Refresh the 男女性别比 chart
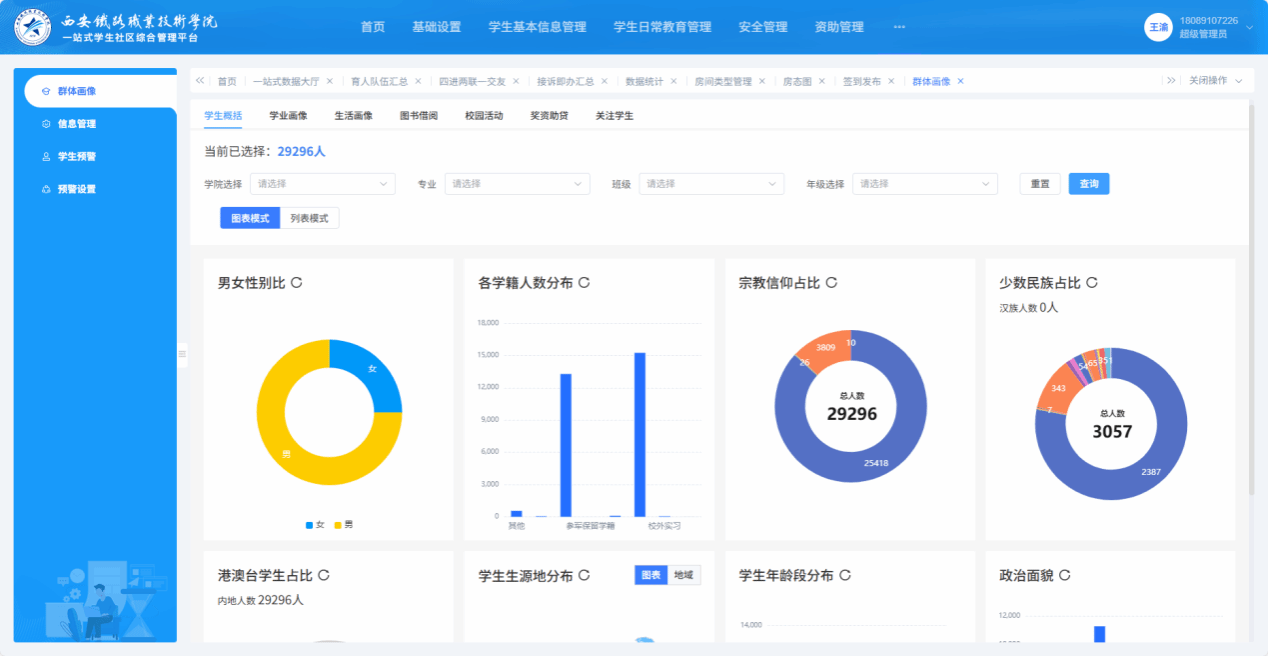 [x=297, y=283]
